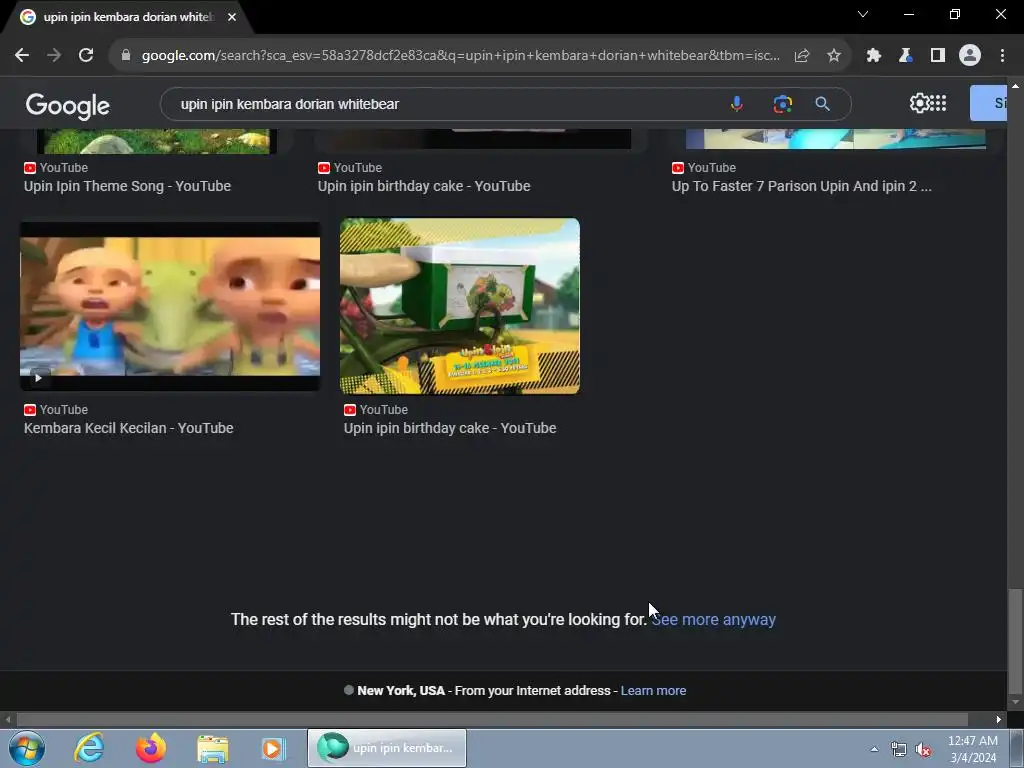Open the network tray icon

click(899, 750)
